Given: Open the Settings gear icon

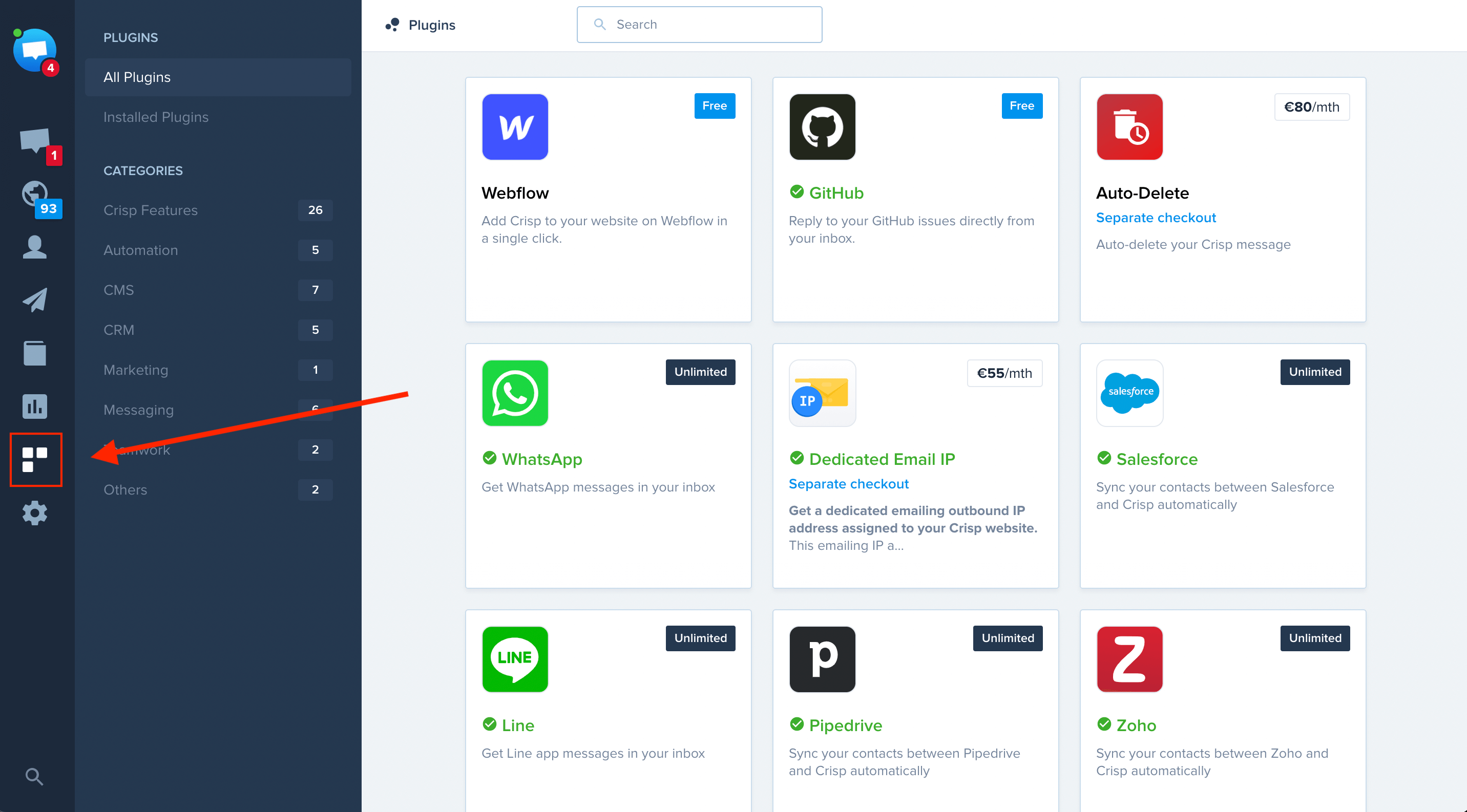Looking at the screenshot, I should pyautogui.click(x=35, y=514).
